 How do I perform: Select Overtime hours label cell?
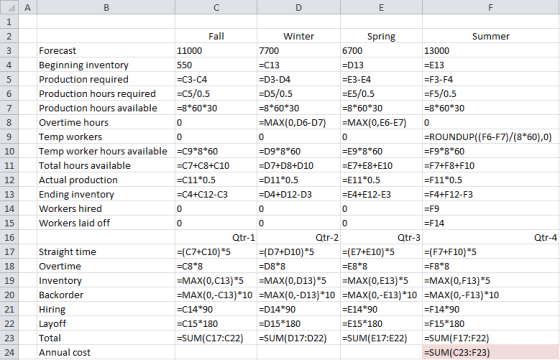click(x=106, y=122)
